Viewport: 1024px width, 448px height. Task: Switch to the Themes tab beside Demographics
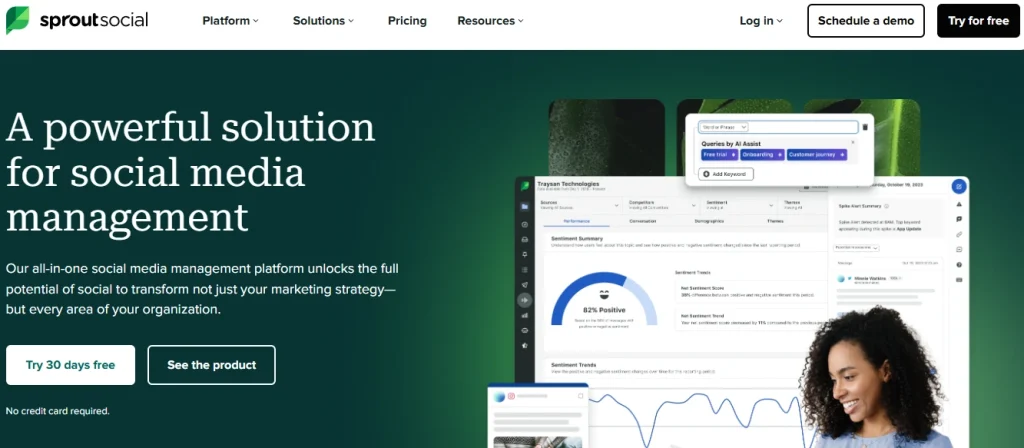[775, 221]
